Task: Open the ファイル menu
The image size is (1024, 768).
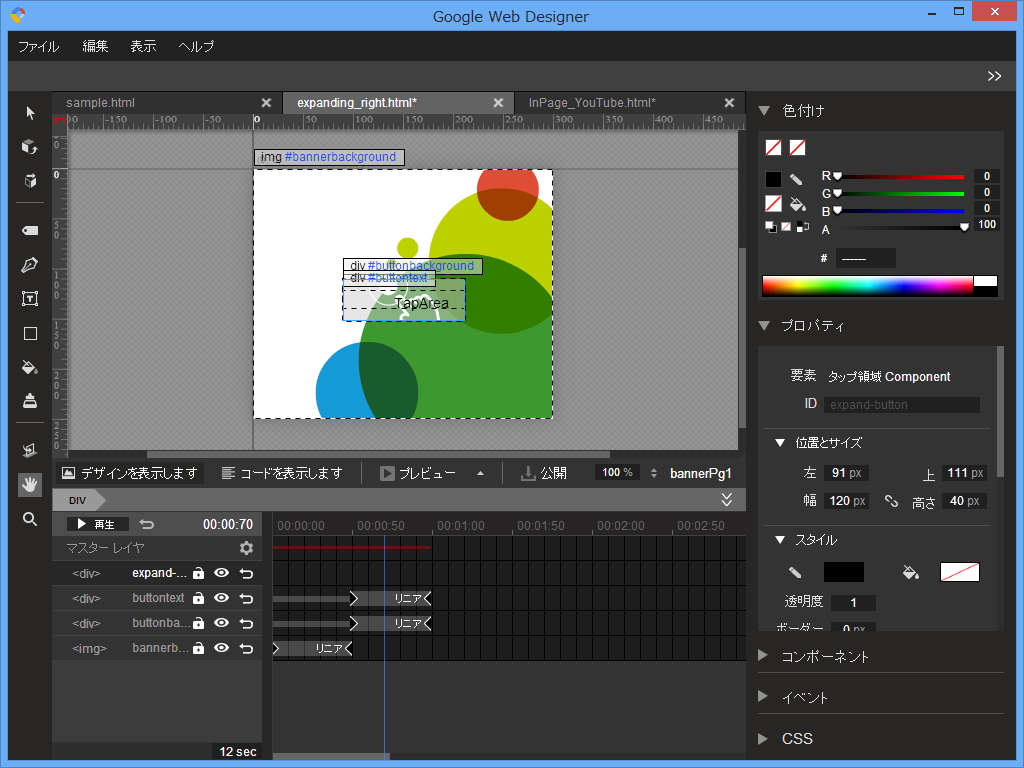Action: coord(38,46)
